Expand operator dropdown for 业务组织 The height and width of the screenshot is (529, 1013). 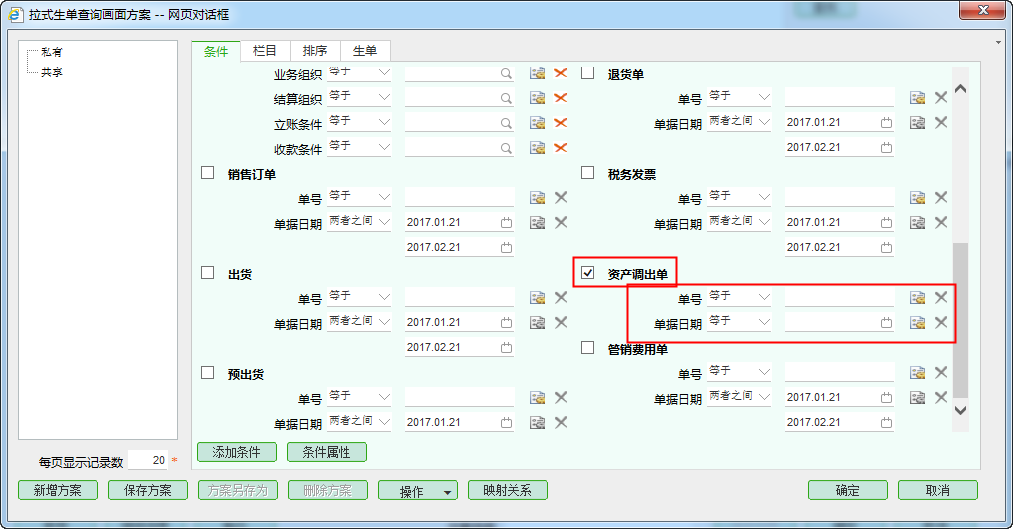click(x=384, y=72)
